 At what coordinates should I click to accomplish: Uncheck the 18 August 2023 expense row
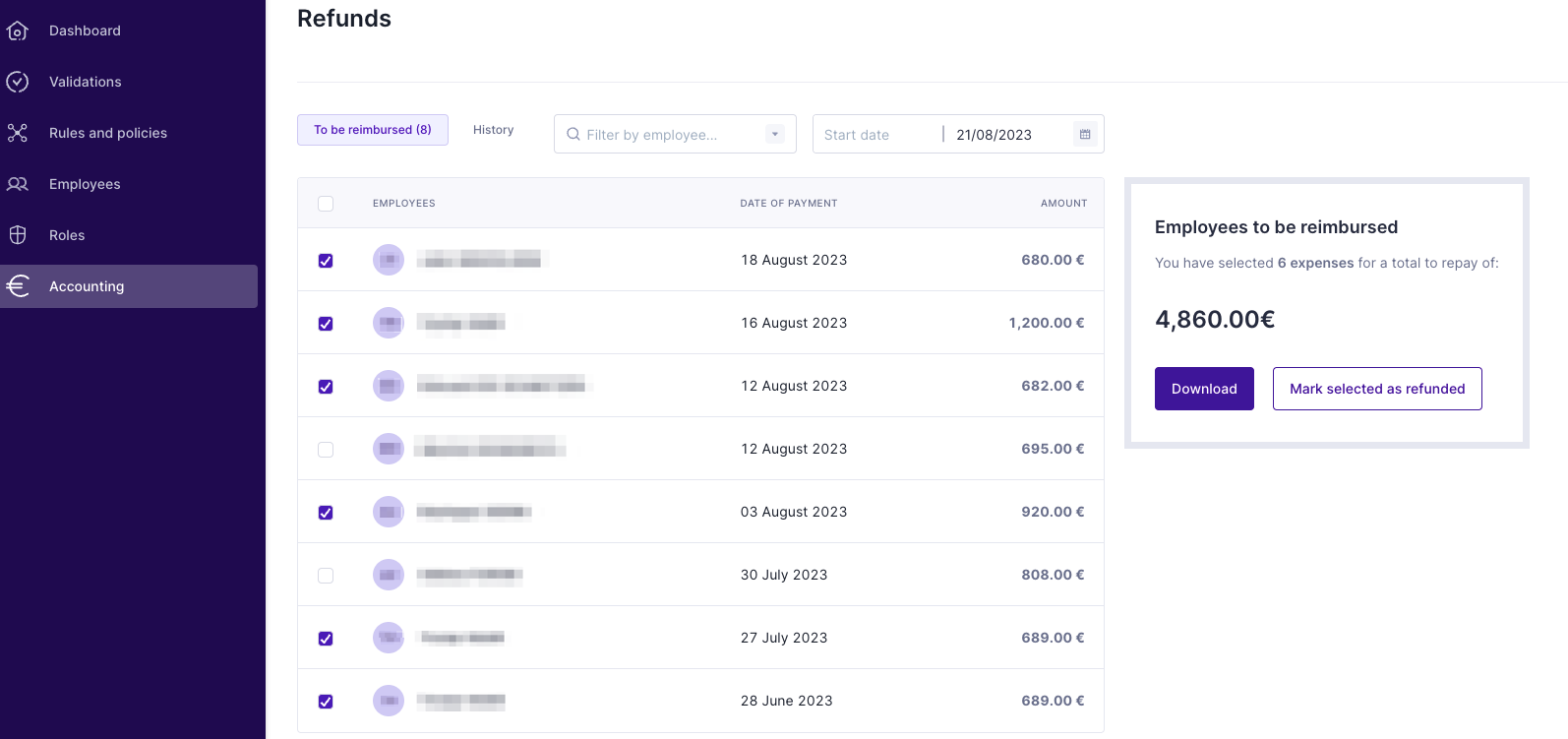click(326, 261)
